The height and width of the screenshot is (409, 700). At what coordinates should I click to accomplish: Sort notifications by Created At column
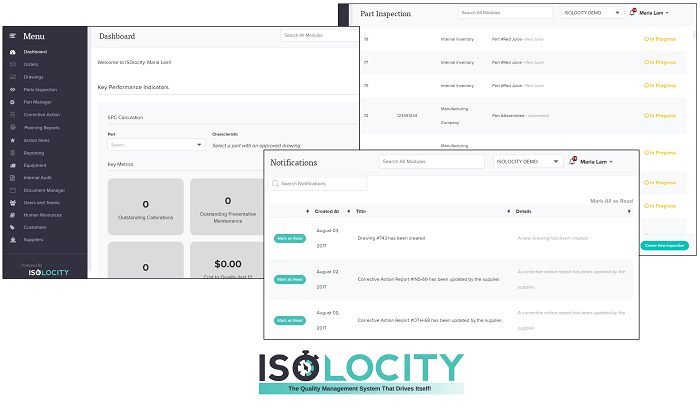click(x=327, y=212)
